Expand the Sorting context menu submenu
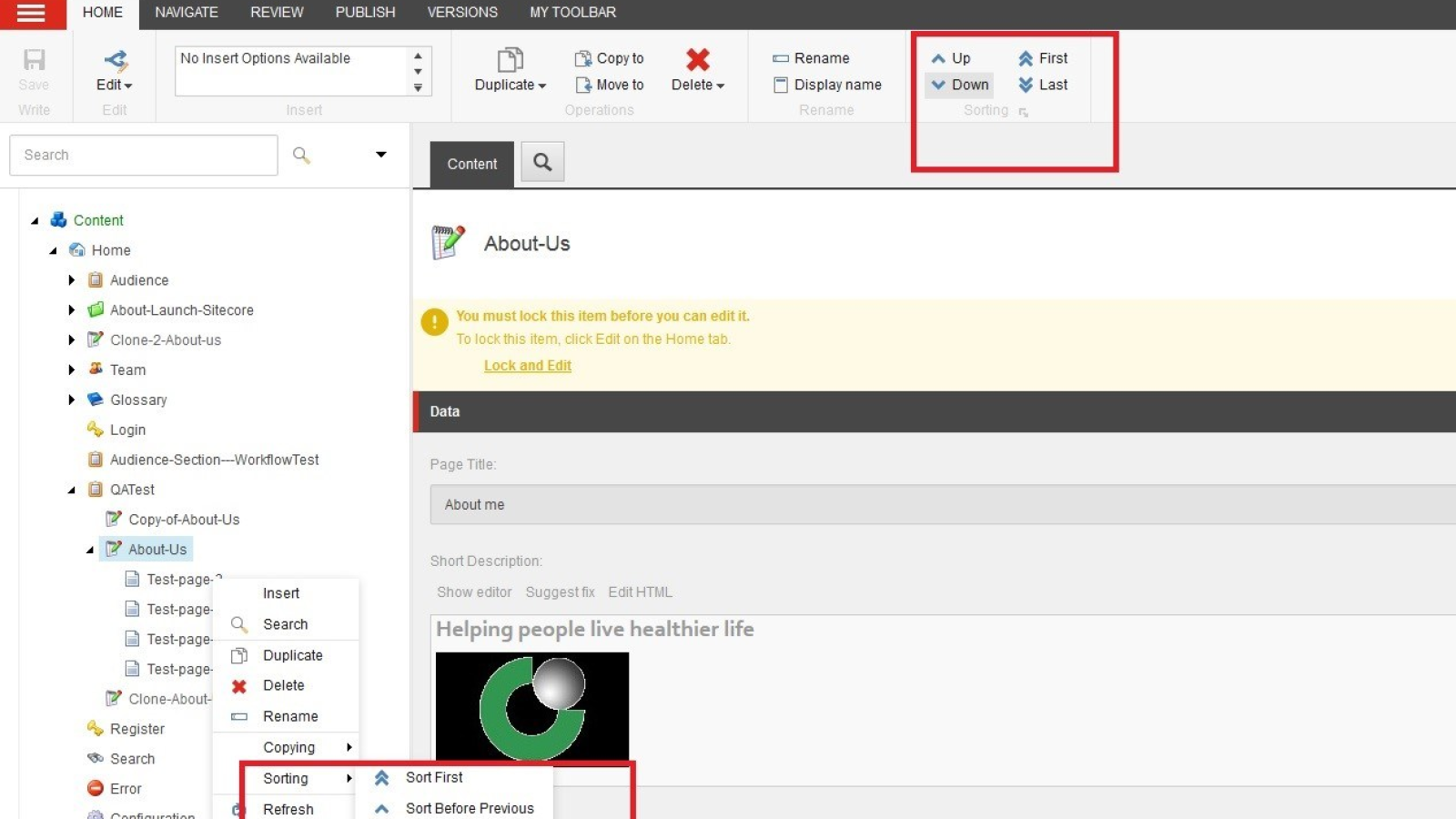 pos(286,778)
